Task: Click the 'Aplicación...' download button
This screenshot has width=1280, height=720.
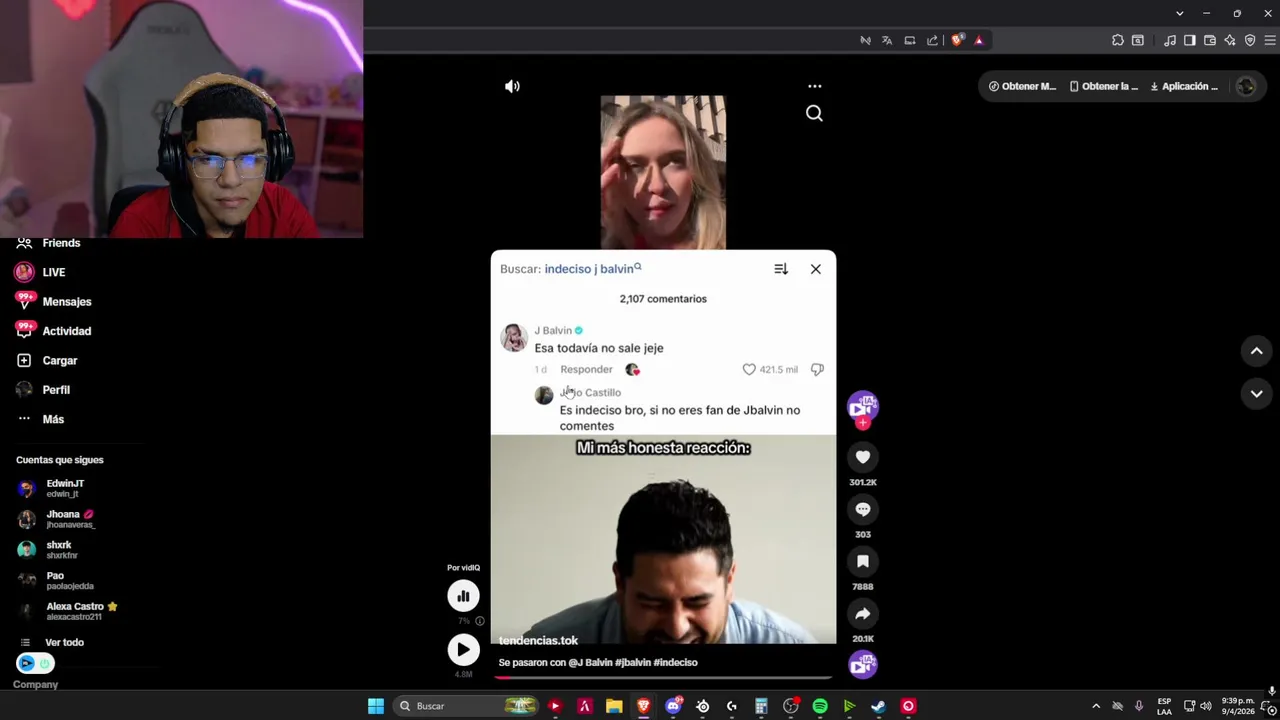Action: [x=1185, y=86]
